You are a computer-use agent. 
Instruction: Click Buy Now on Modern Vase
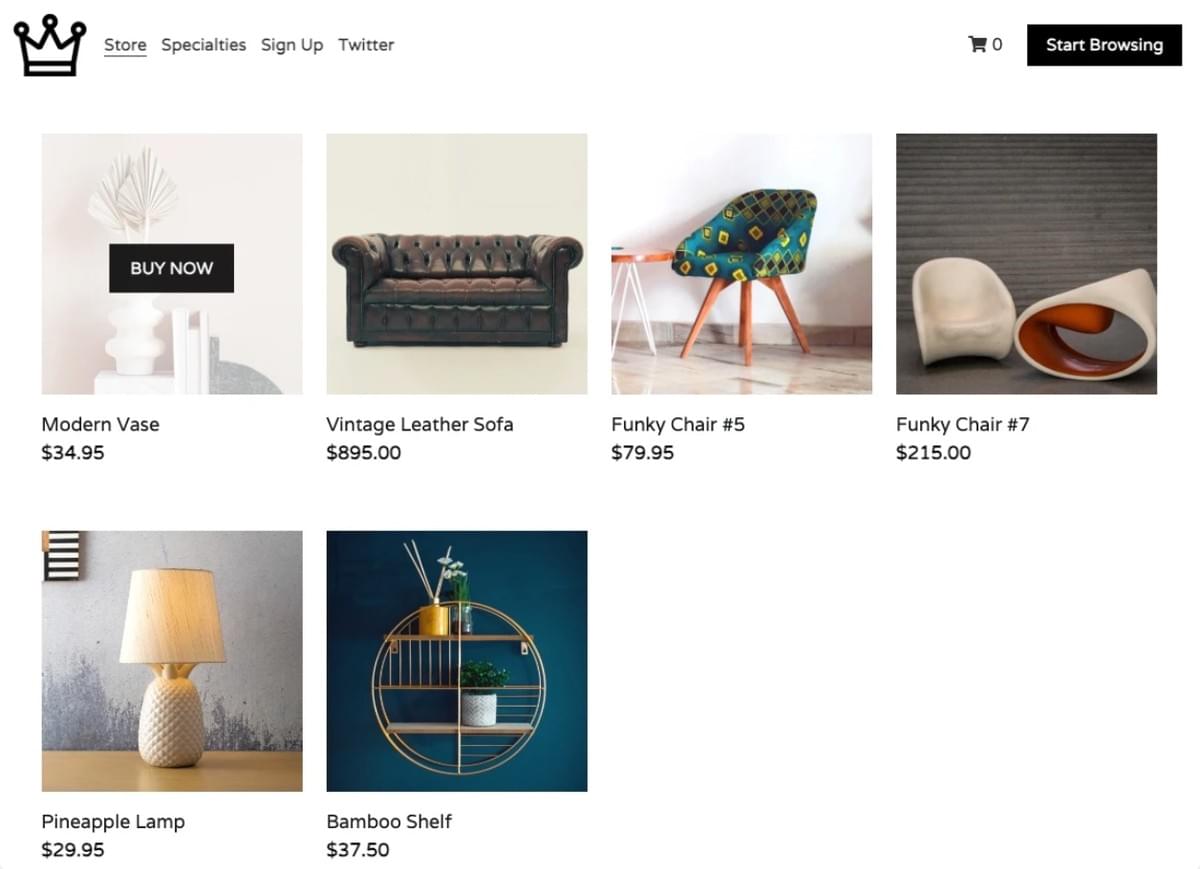[x=171, y=268]
